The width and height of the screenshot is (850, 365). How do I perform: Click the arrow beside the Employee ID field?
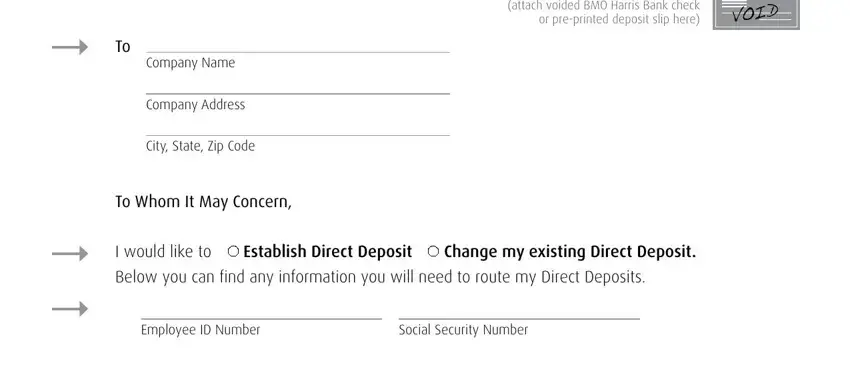click(x=70, y=309)
